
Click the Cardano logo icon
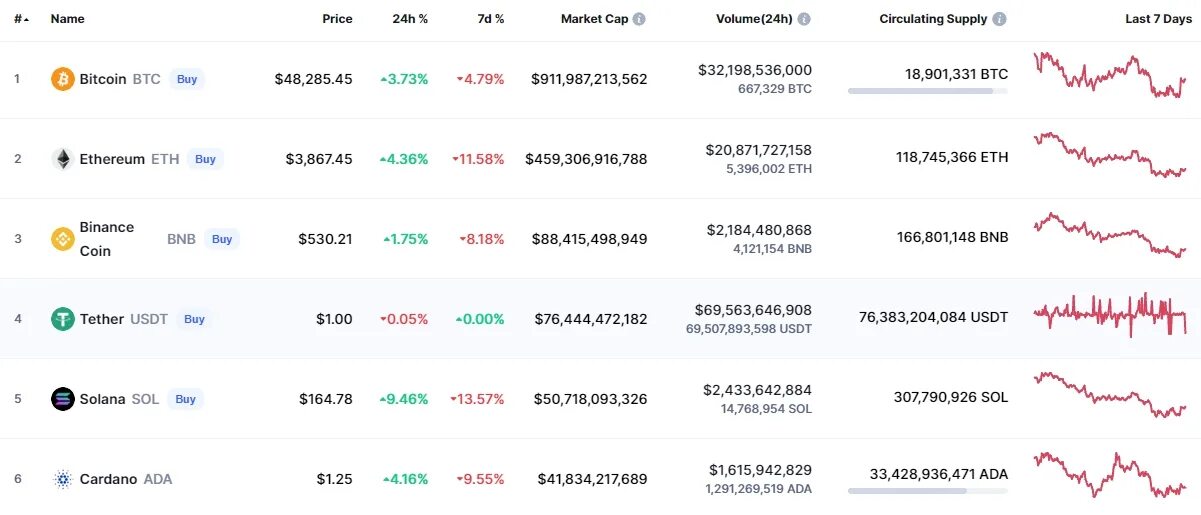tap(63, 479)
